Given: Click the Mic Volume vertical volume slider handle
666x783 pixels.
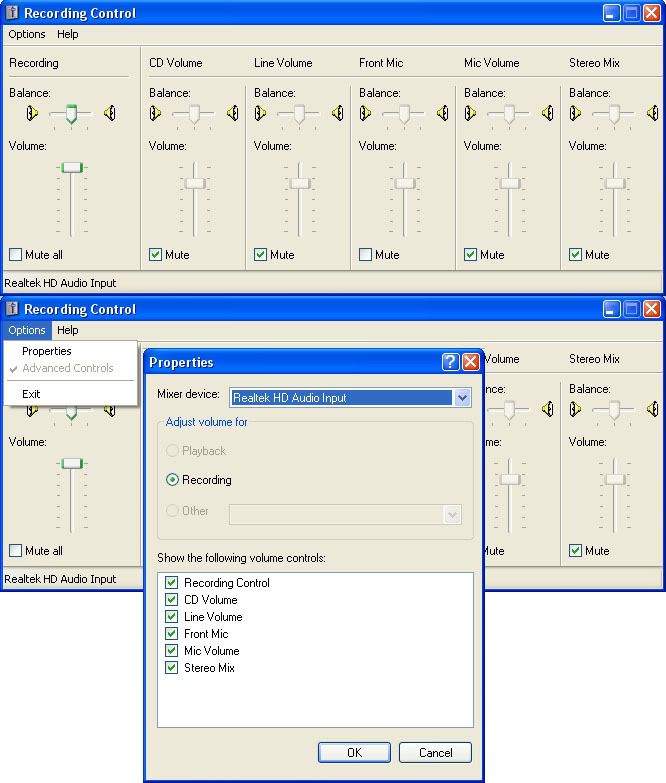Looking at the screenshot, I should click(x=510, y=183).
